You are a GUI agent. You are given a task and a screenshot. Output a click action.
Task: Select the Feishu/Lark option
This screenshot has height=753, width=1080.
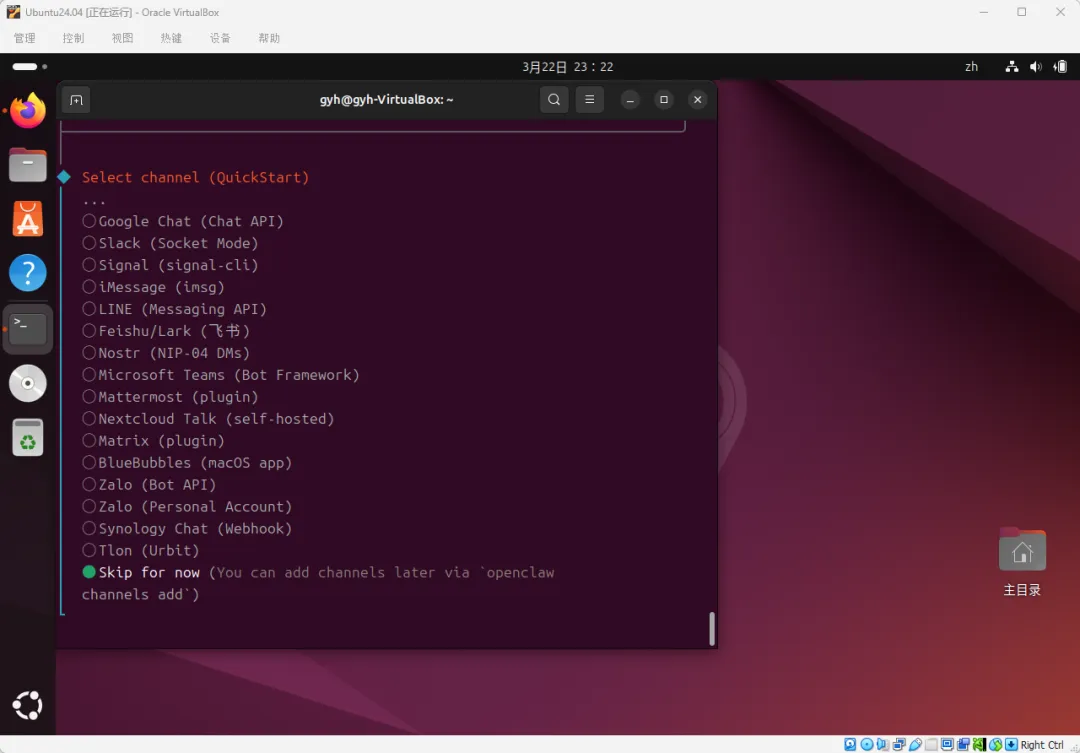(x=166, y=331)
